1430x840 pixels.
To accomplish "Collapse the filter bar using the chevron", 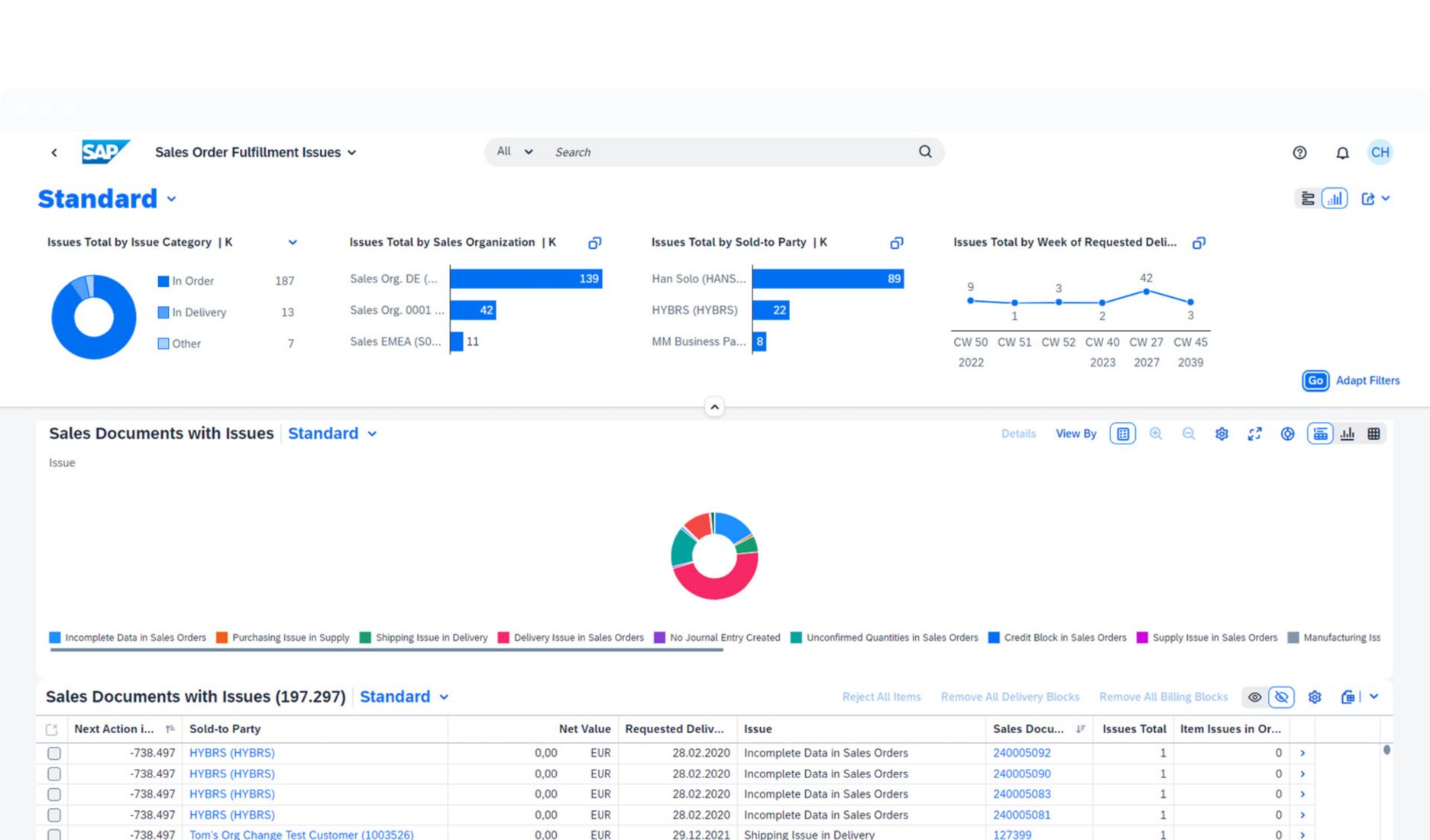I will point(714,406).
